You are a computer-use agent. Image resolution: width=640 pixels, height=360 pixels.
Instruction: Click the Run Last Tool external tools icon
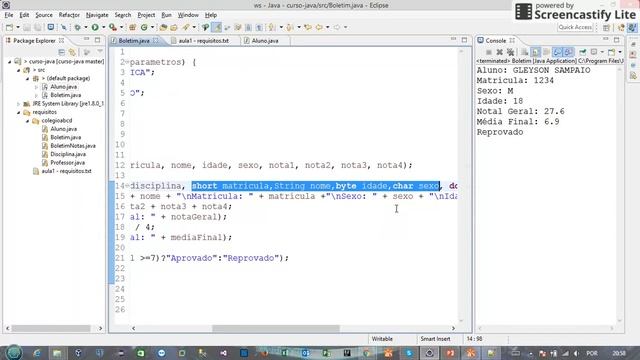tap(113, 27)
